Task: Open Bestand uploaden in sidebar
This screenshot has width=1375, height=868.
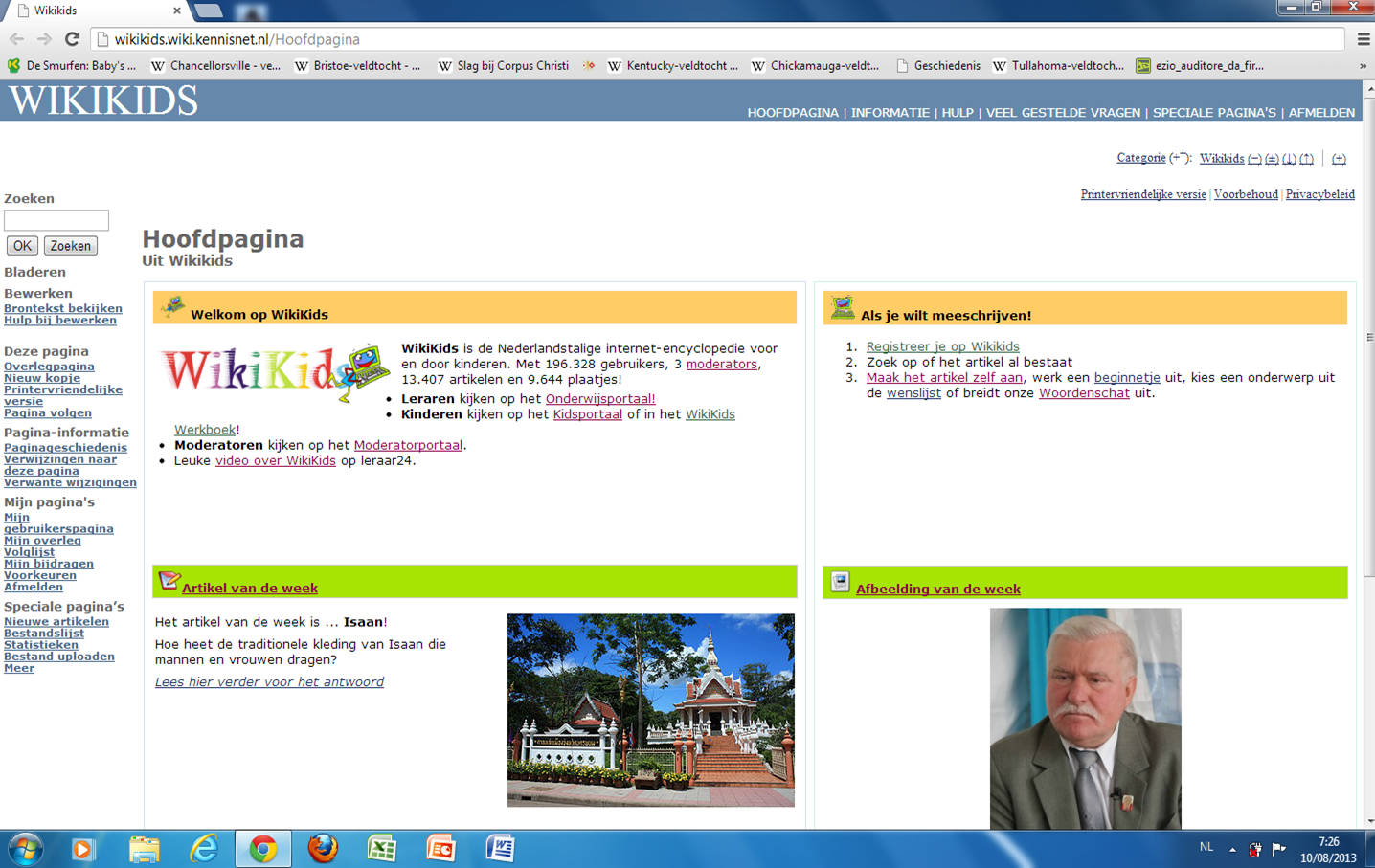Action: pos(59,656)
